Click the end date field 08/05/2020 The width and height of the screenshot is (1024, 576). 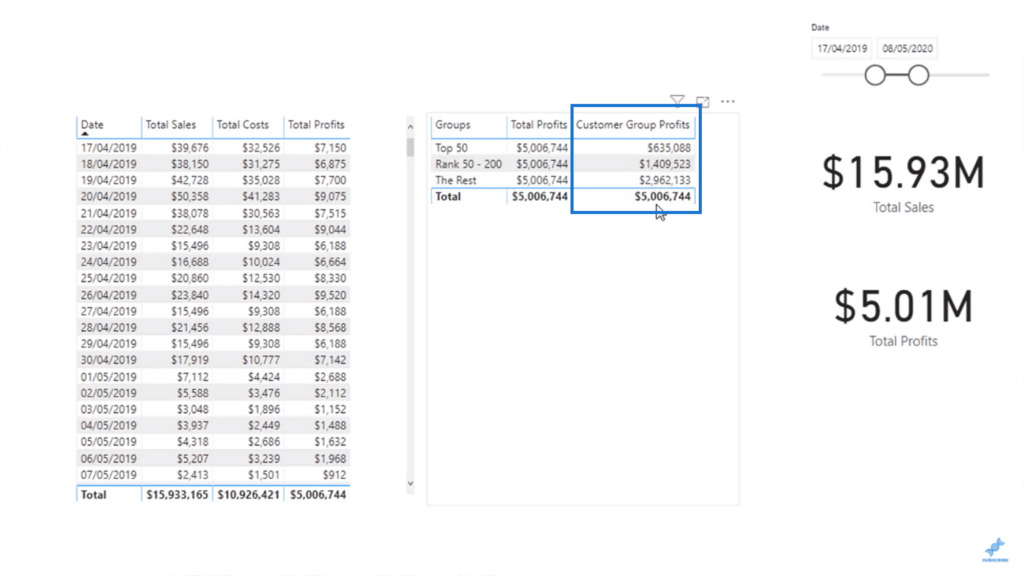click(907, 48)
